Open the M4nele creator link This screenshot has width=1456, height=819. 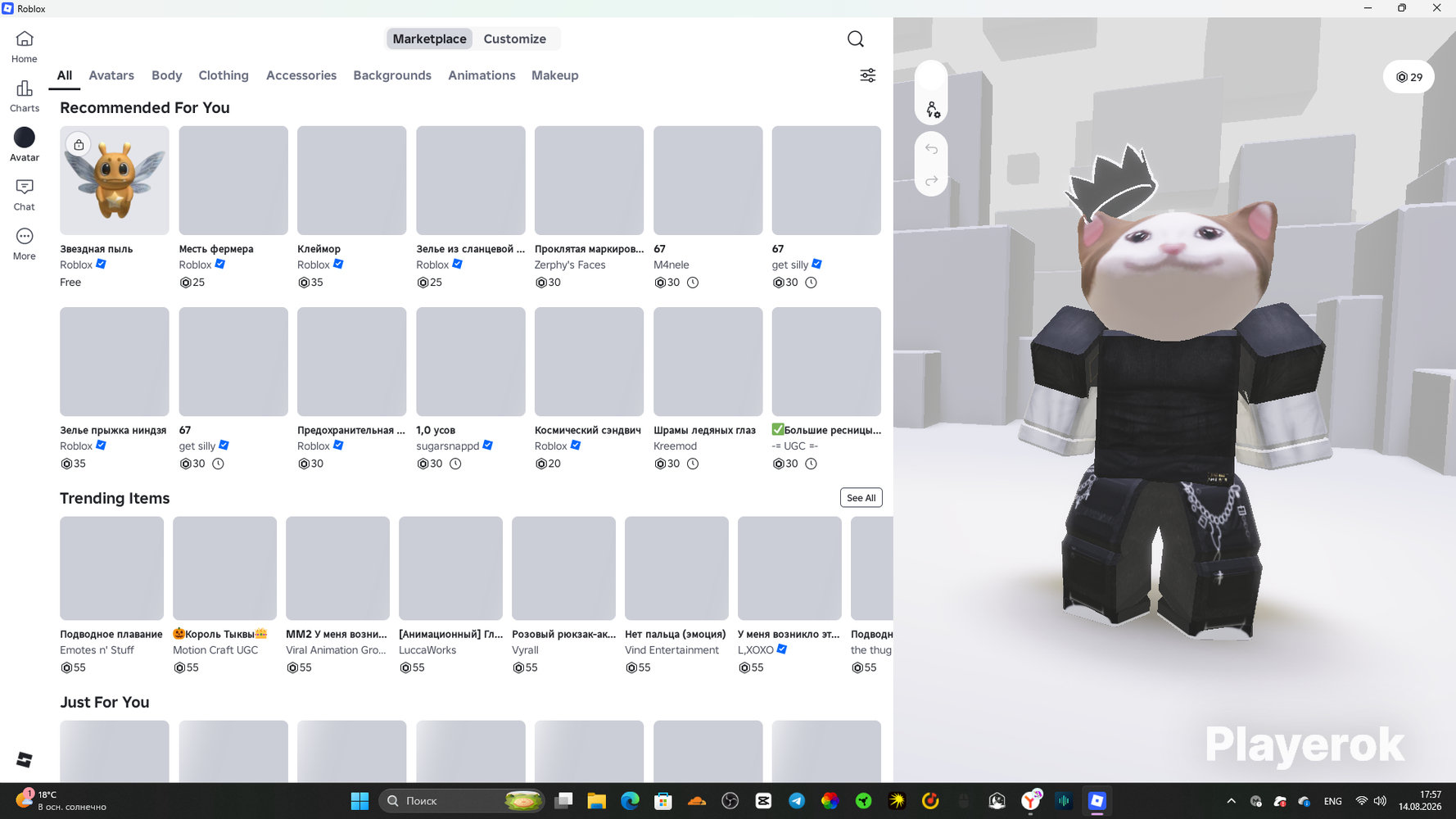coord(671,265)
